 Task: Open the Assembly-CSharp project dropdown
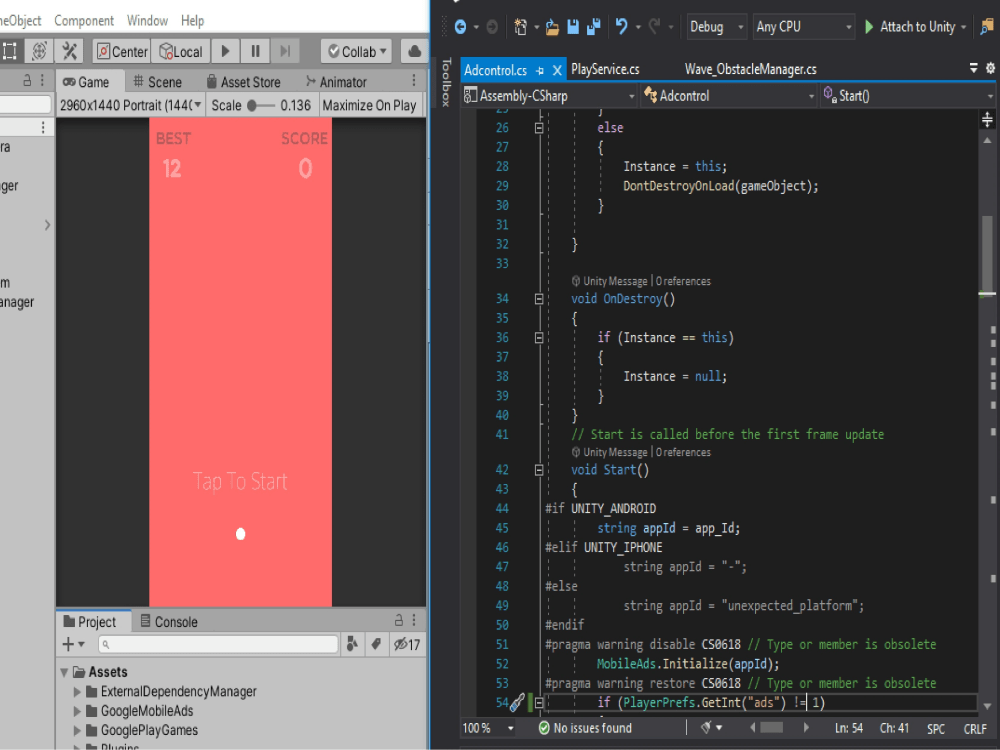(x=549, y=96)
